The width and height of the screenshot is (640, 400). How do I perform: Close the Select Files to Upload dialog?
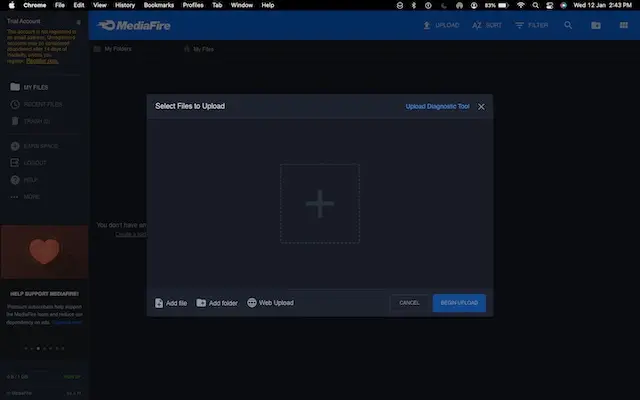coord(481,107)
